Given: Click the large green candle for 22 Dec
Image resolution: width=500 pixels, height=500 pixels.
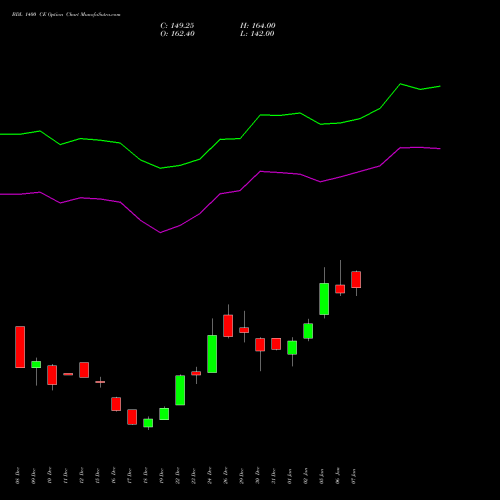Looking at the screenshot, I should point(180,390).
